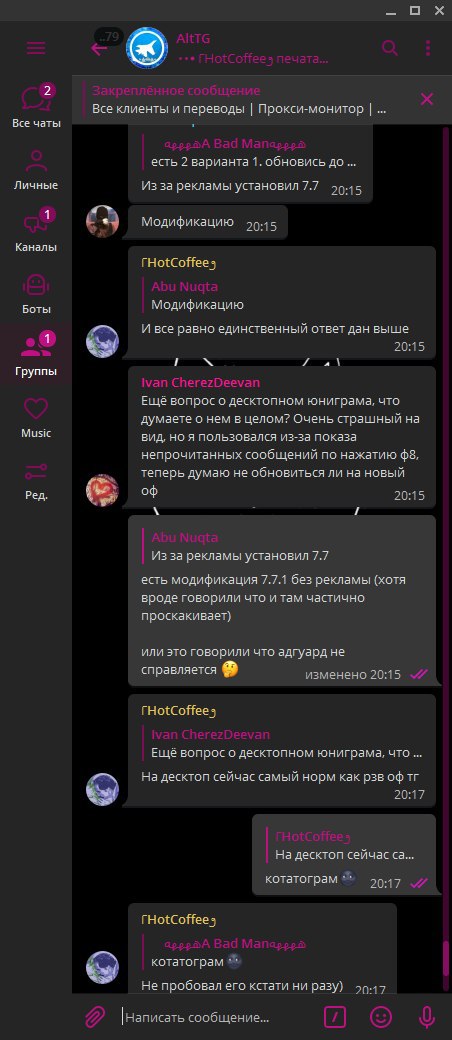The height and width of the screenshot is (1040, 452).
Task: Open the bot commands slash button
Action: [335, 1016]
